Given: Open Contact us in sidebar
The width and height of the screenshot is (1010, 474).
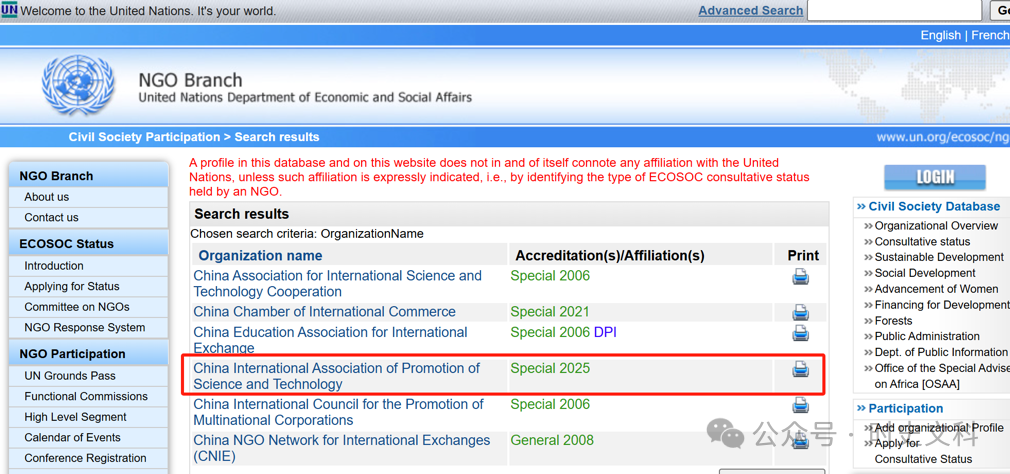Looking at the screenshot, I should (x=51, y=218).
